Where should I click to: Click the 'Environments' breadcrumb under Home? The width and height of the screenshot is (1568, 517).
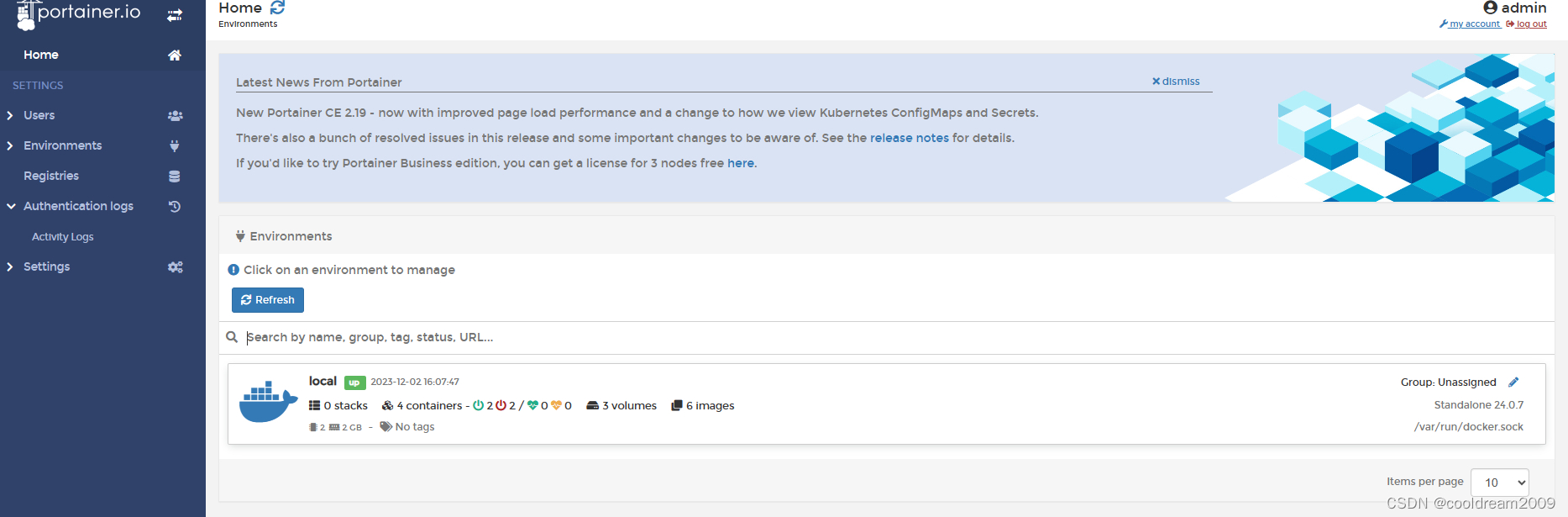point(248,24)
